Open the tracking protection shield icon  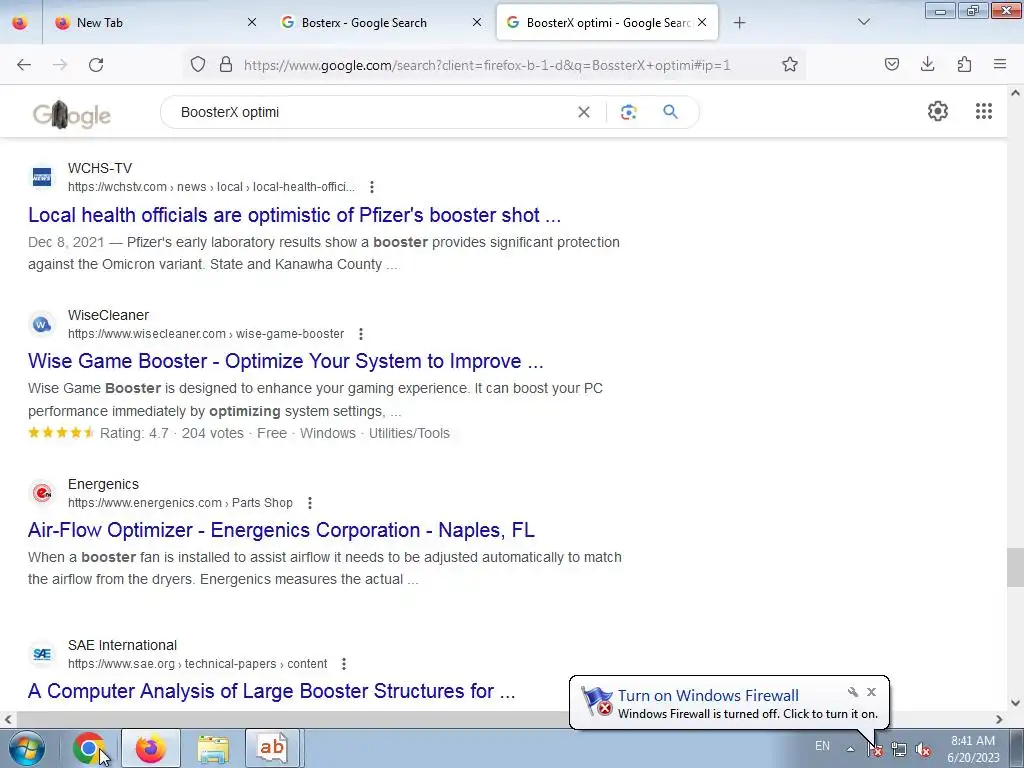point(198,65)
